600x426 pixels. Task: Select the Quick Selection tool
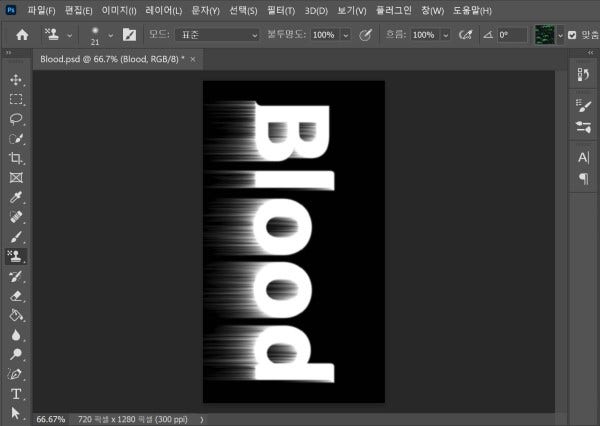coord(16,139)
